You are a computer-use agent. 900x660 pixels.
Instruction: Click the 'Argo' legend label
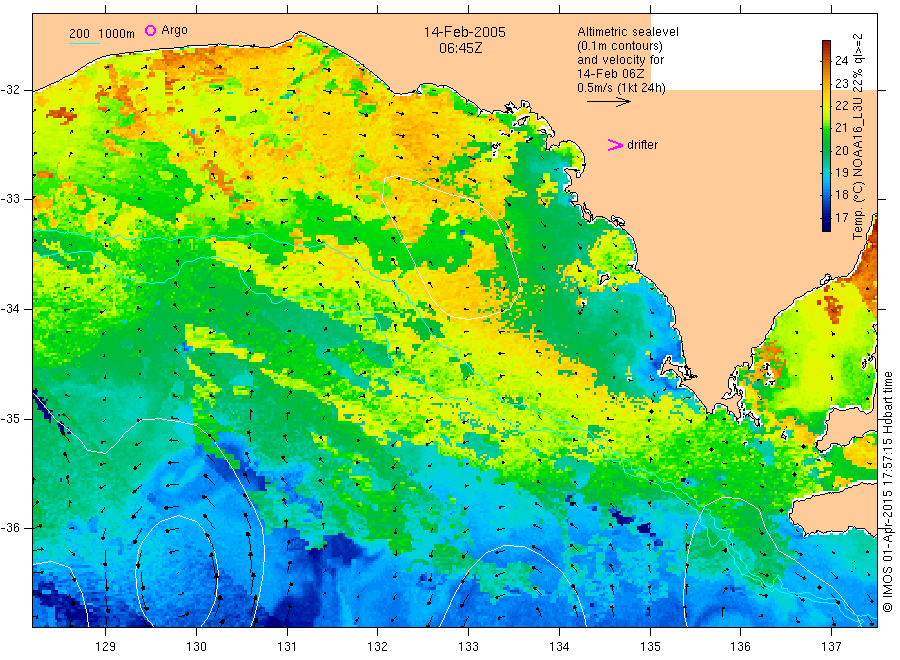click(174, 30)
